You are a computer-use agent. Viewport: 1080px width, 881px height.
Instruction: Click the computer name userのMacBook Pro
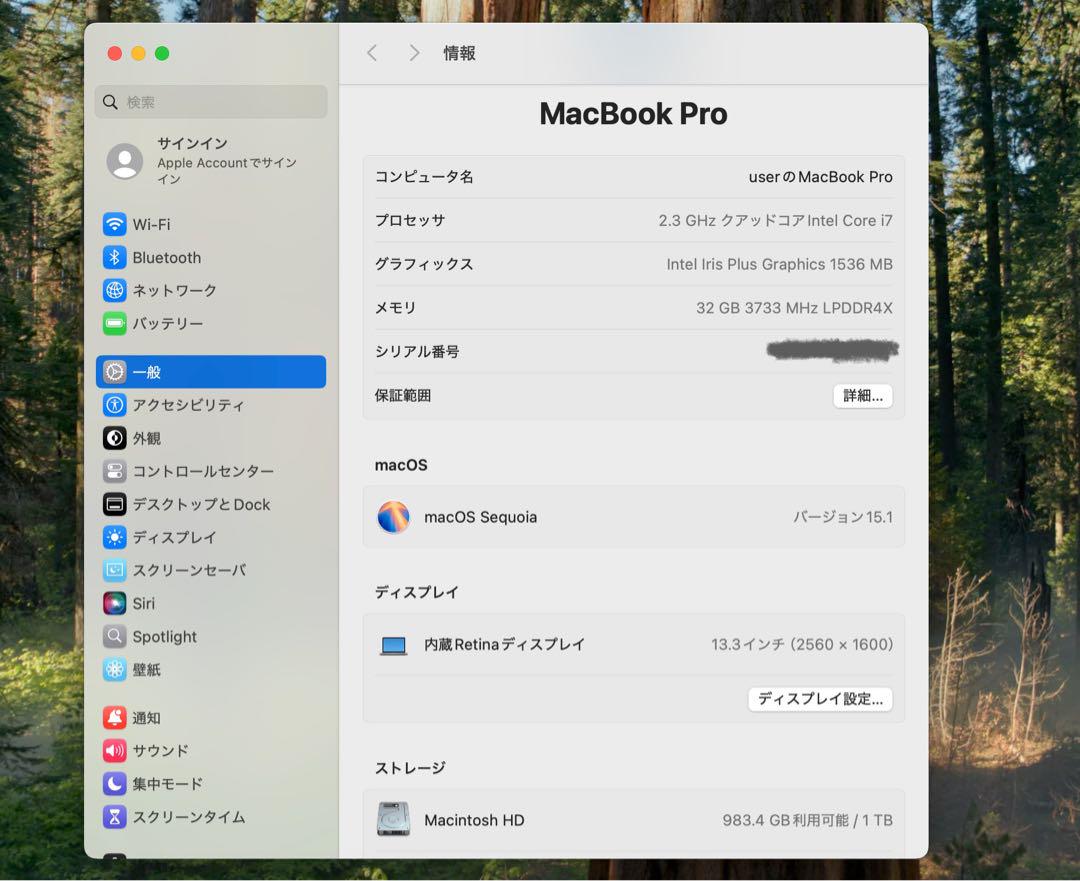click(820, 177)
